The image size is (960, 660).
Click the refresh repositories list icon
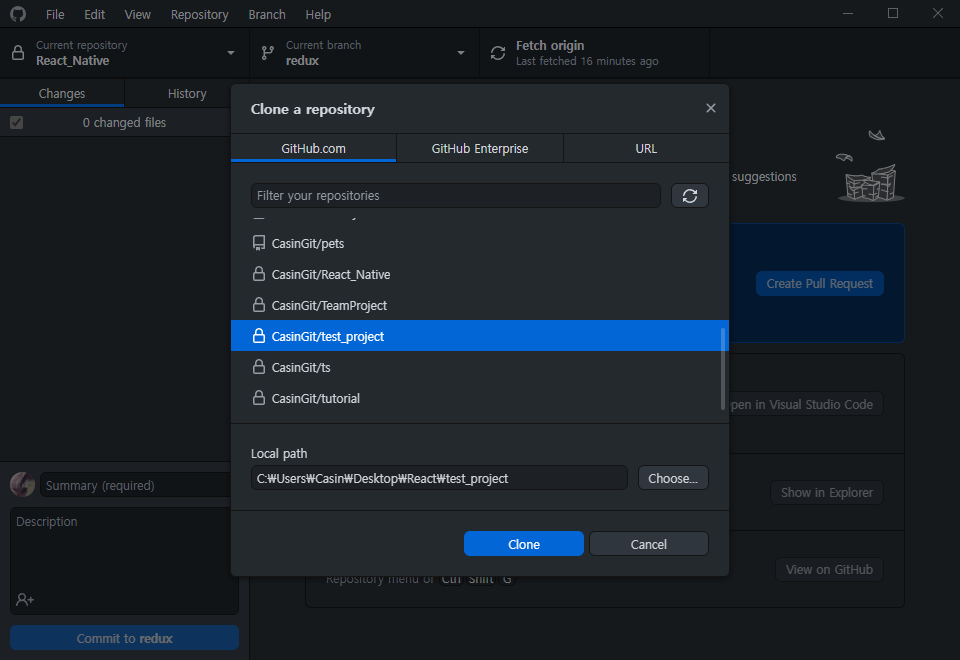[689, 196]
